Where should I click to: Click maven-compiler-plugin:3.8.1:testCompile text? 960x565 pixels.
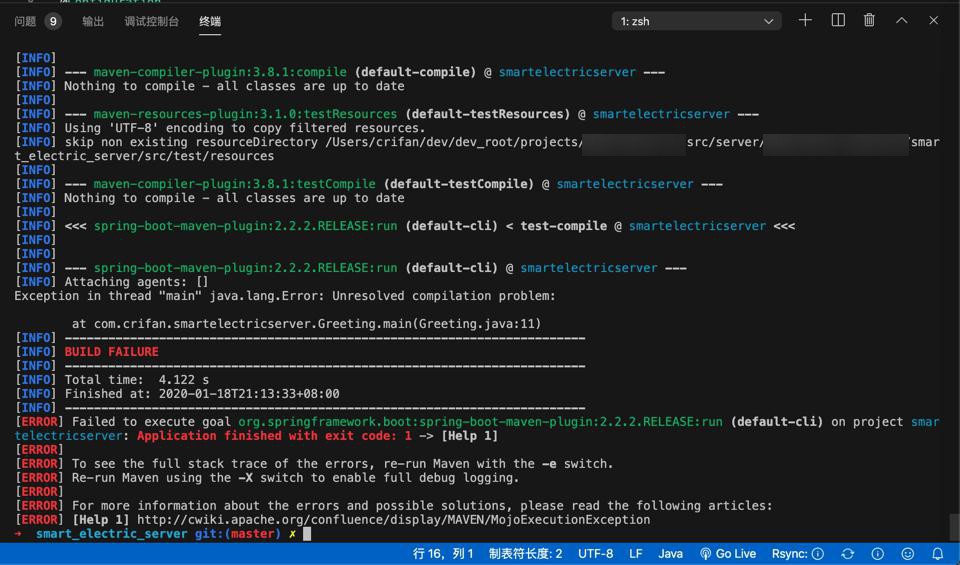234,184
